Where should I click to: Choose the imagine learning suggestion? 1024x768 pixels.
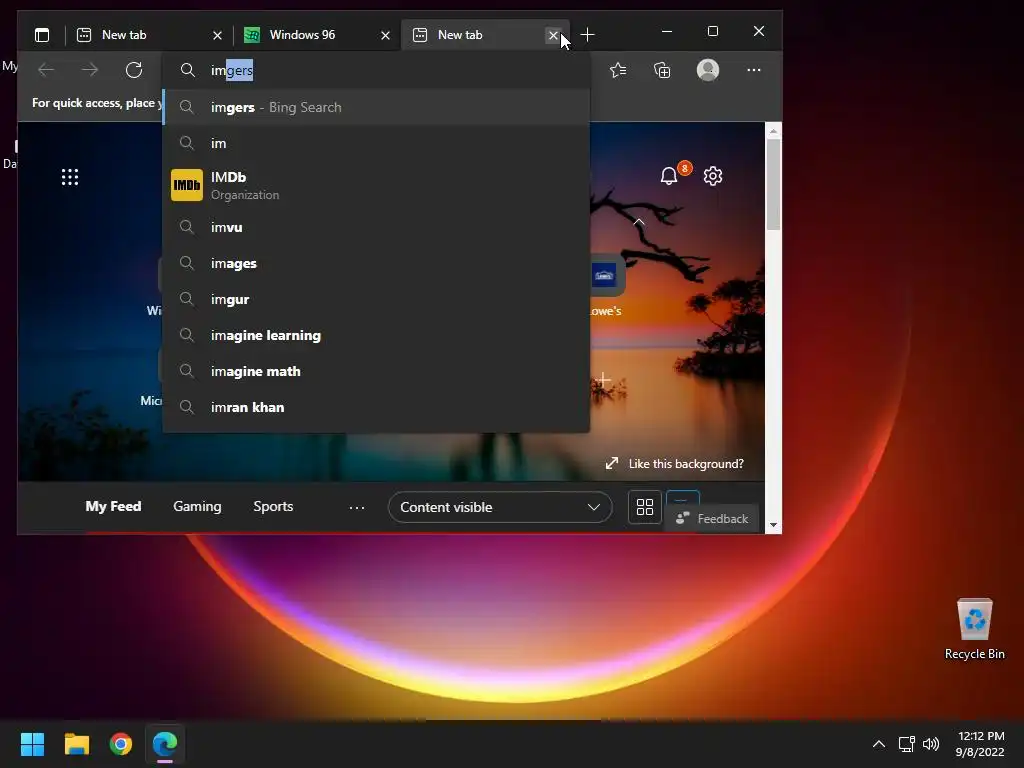pyautogui.click(x=376, y=335)
